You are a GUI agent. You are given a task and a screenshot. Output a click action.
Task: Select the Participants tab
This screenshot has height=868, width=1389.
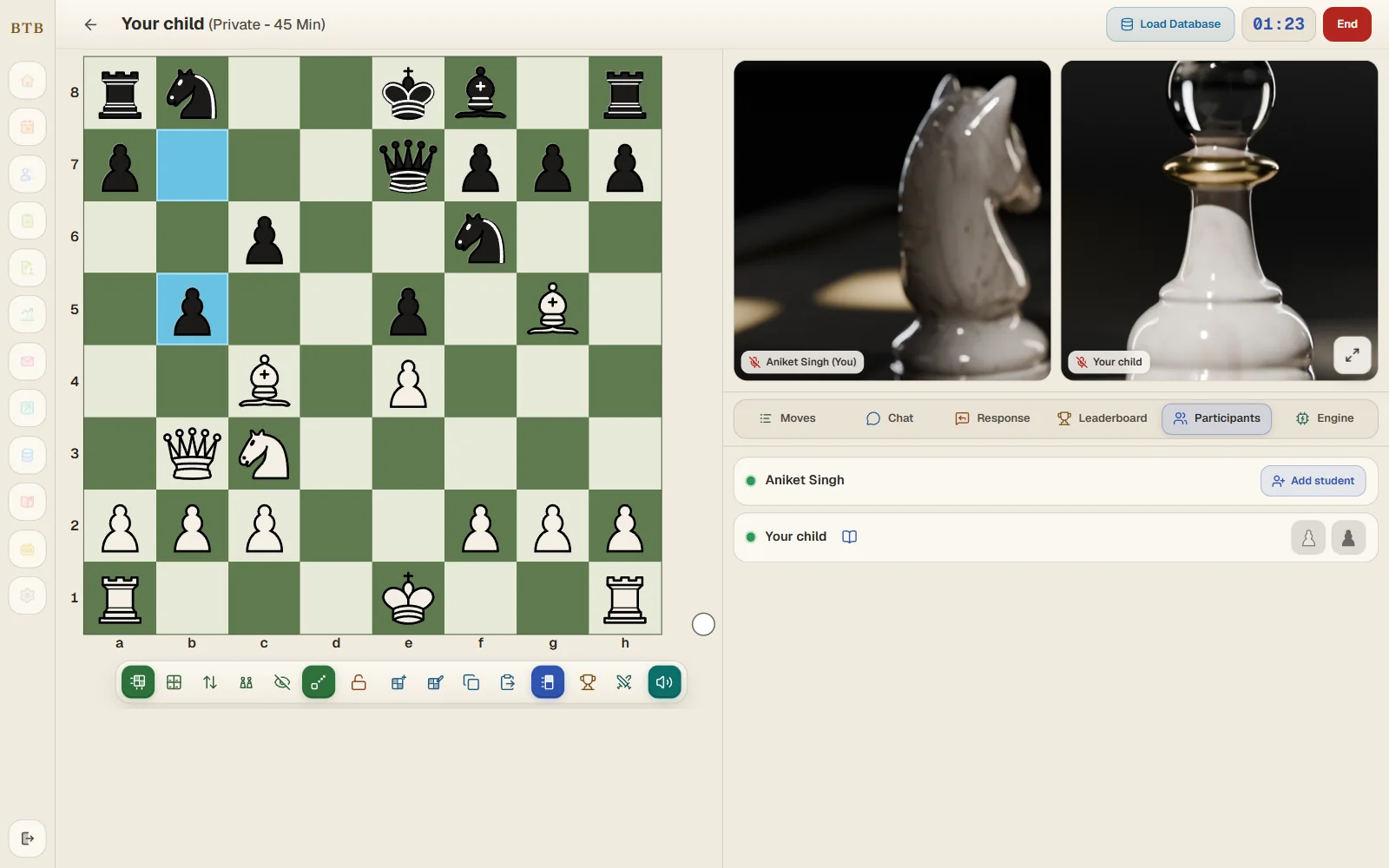pyautogui.click(x=1217, y=418)
